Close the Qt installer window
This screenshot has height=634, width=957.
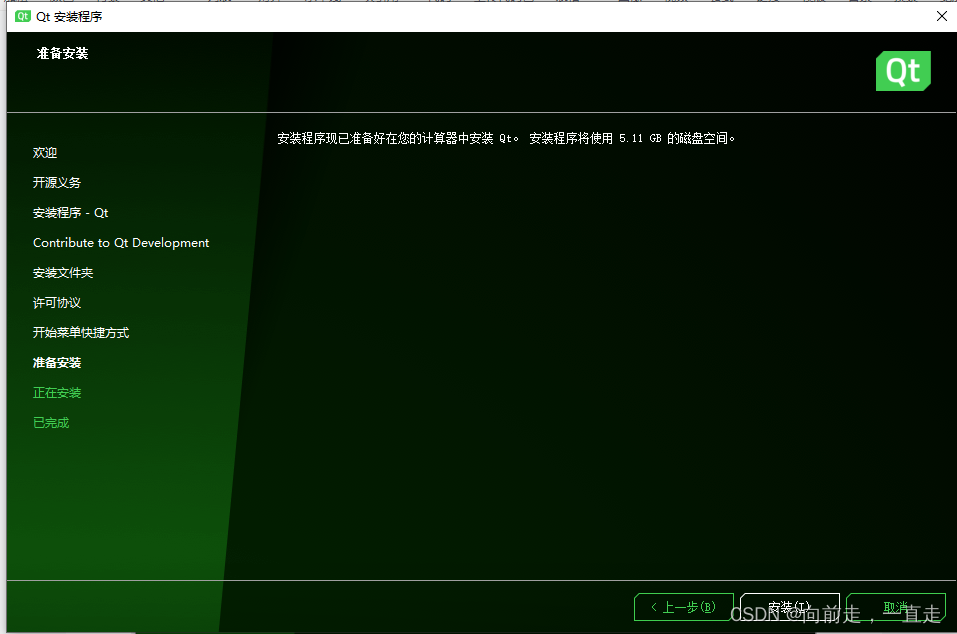942,16
